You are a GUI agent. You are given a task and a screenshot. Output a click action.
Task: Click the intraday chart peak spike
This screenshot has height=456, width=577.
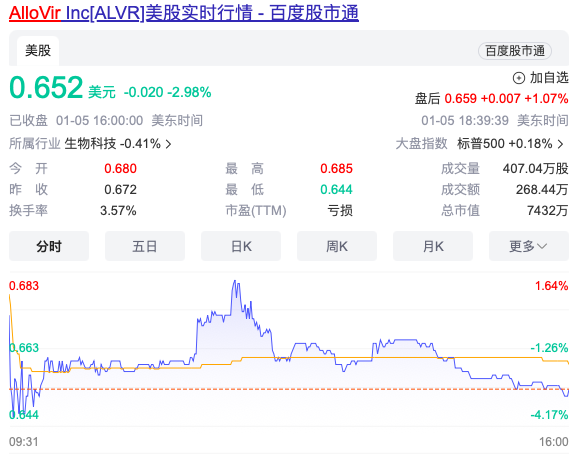pos(235,282)
